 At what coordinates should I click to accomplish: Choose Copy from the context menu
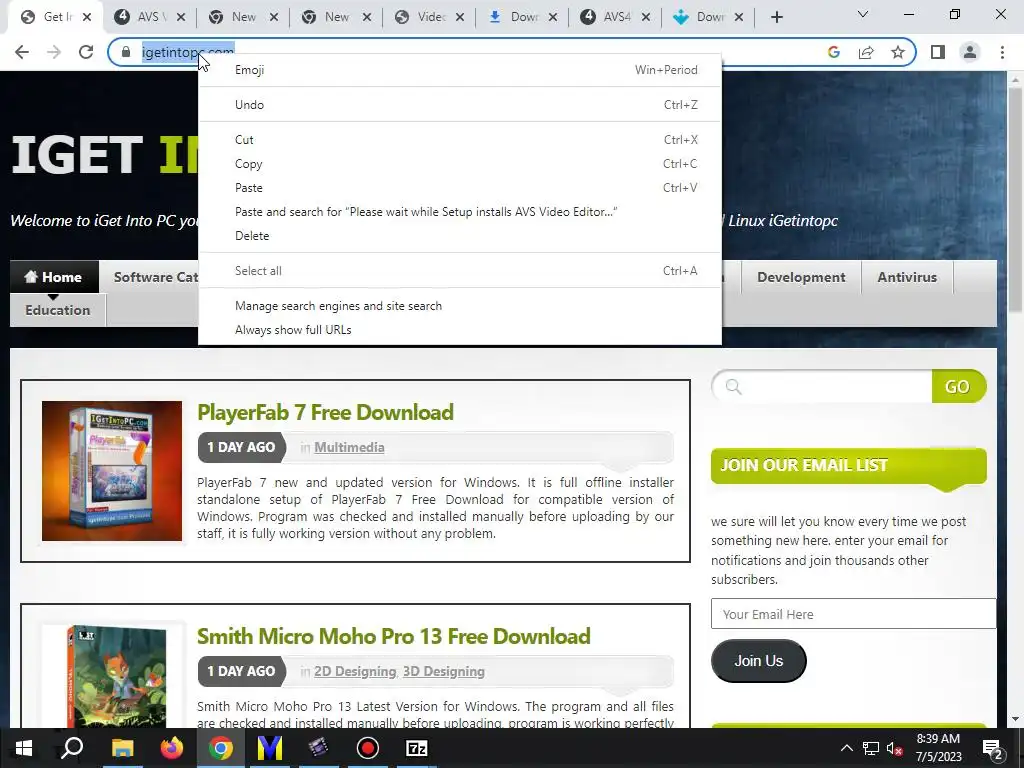460,164
